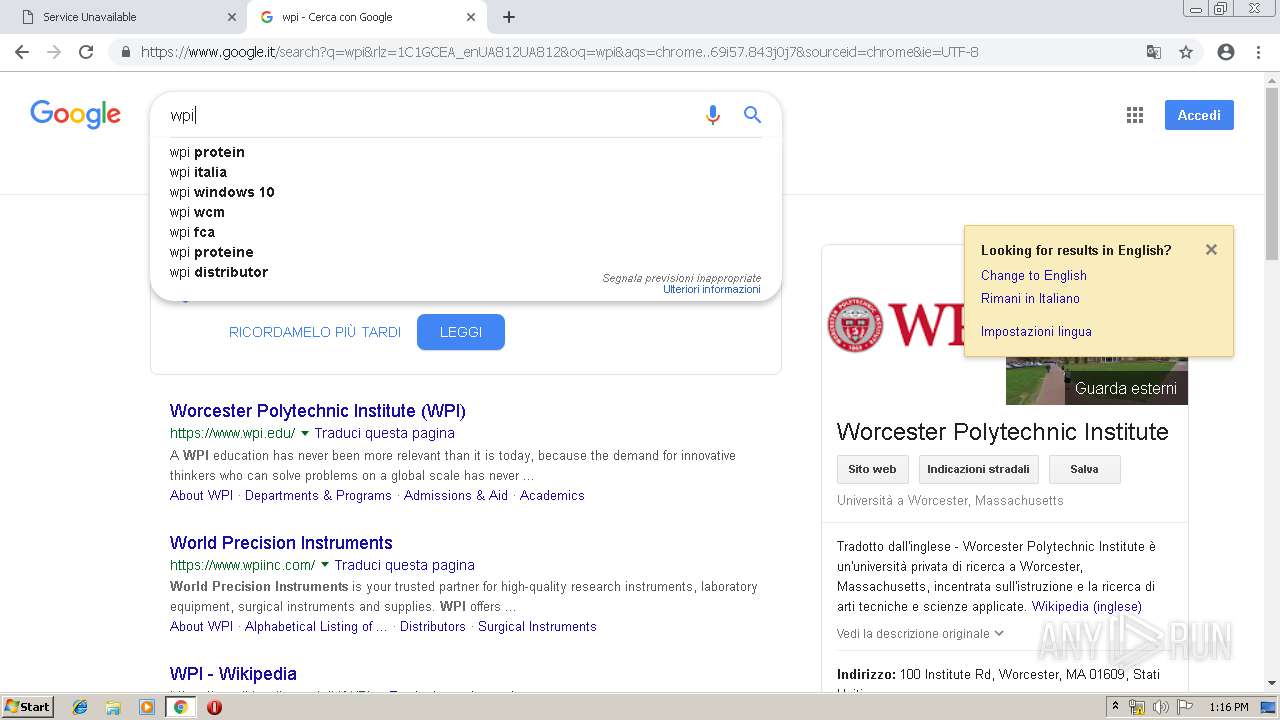
Task: Close the wpi - Cerca con Google tab
Action: click(x=471, y=17)
